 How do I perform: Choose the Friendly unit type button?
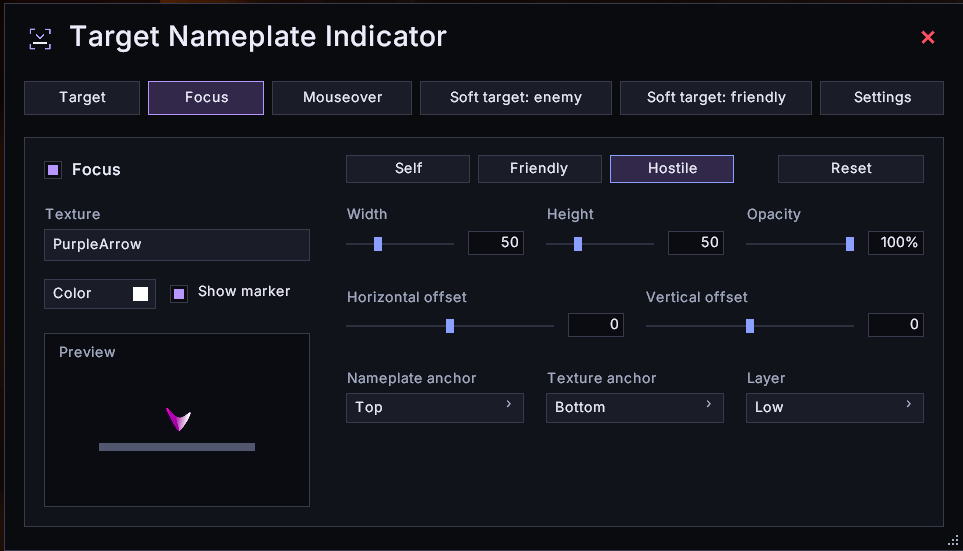click(539, 169)
